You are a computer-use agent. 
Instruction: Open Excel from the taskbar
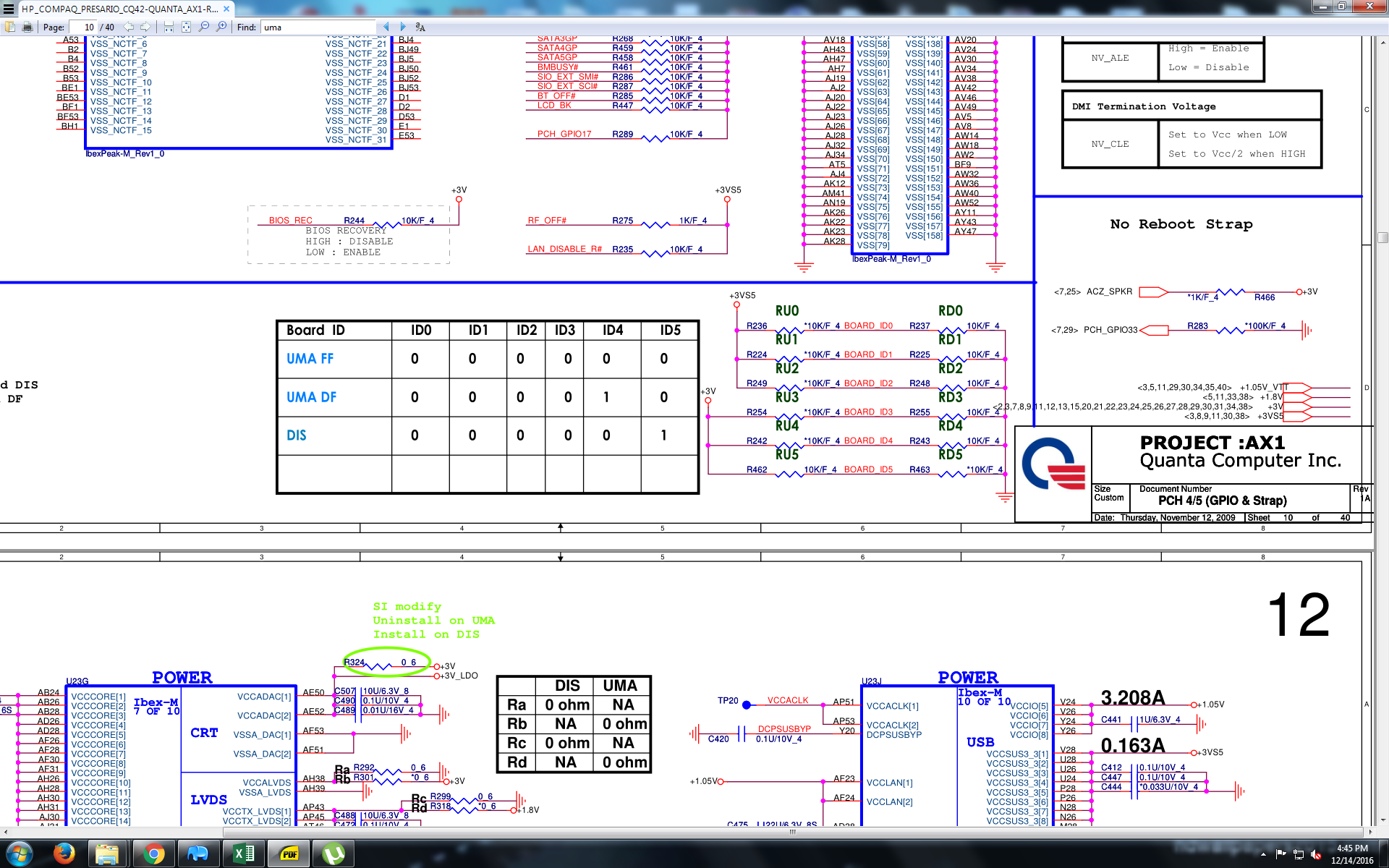tap(244, 854)
